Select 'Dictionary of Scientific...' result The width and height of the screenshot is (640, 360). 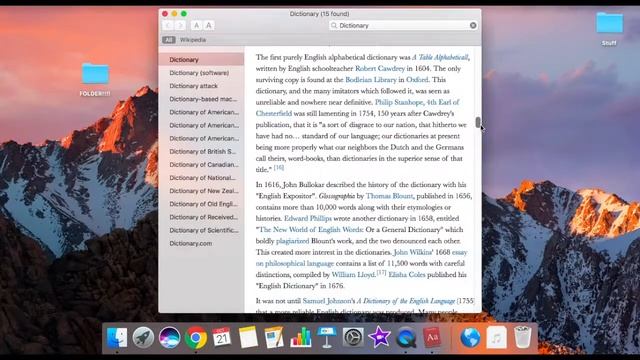[201, 230]
